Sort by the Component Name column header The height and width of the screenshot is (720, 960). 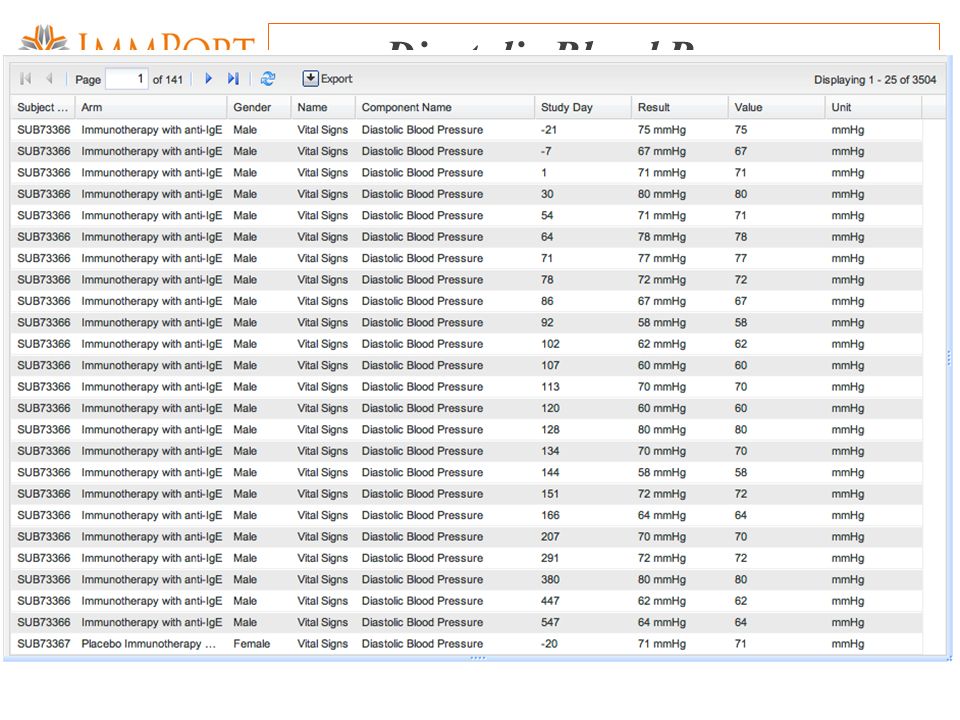[444, 107]
